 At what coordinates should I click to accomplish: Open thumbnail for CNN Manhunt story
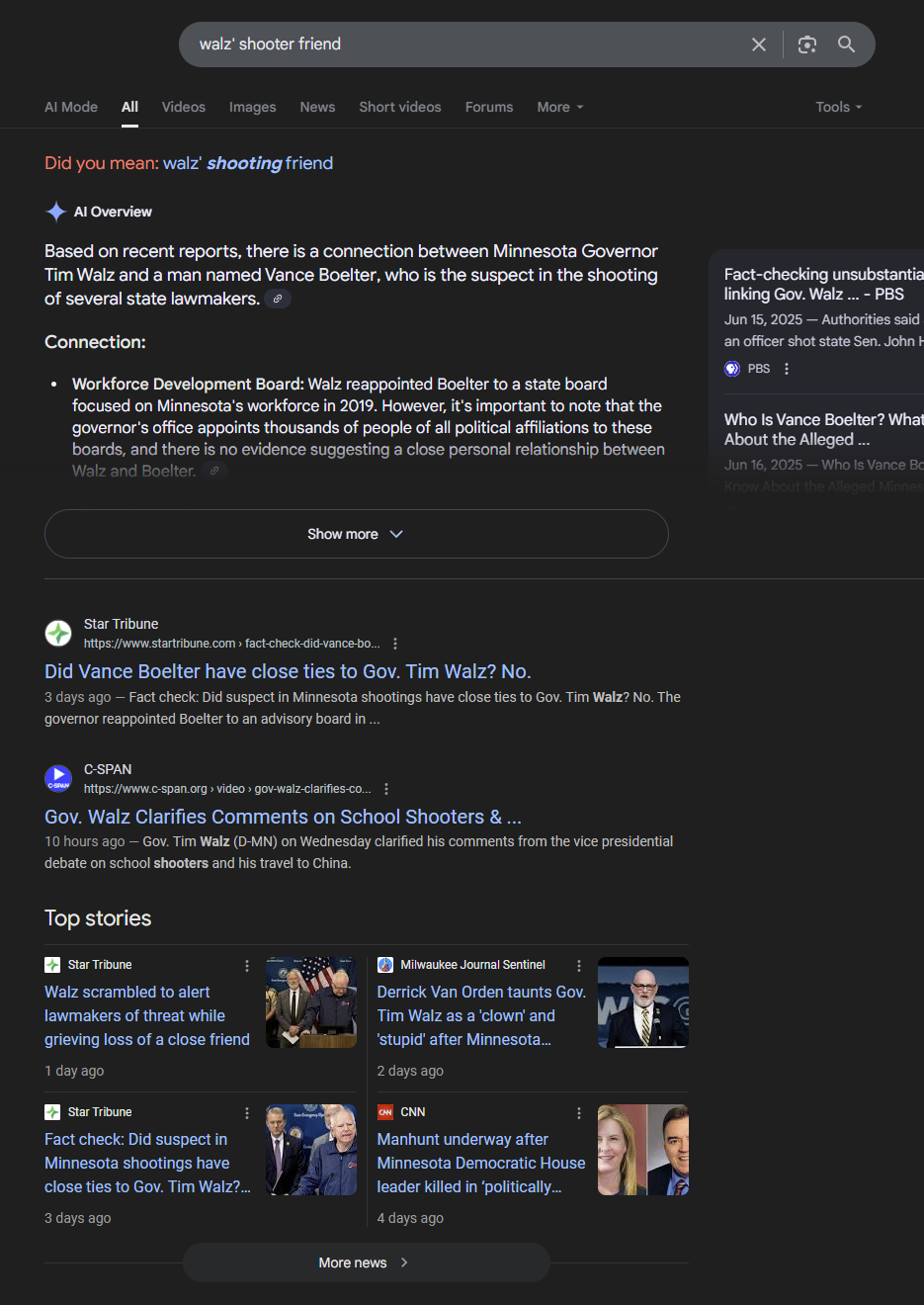pos(643,1150)
